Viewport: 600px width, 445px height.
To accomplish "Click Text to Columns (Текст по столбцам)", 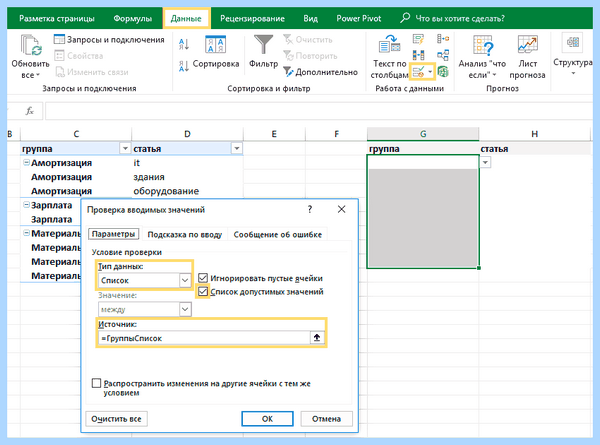I will 389,57.
